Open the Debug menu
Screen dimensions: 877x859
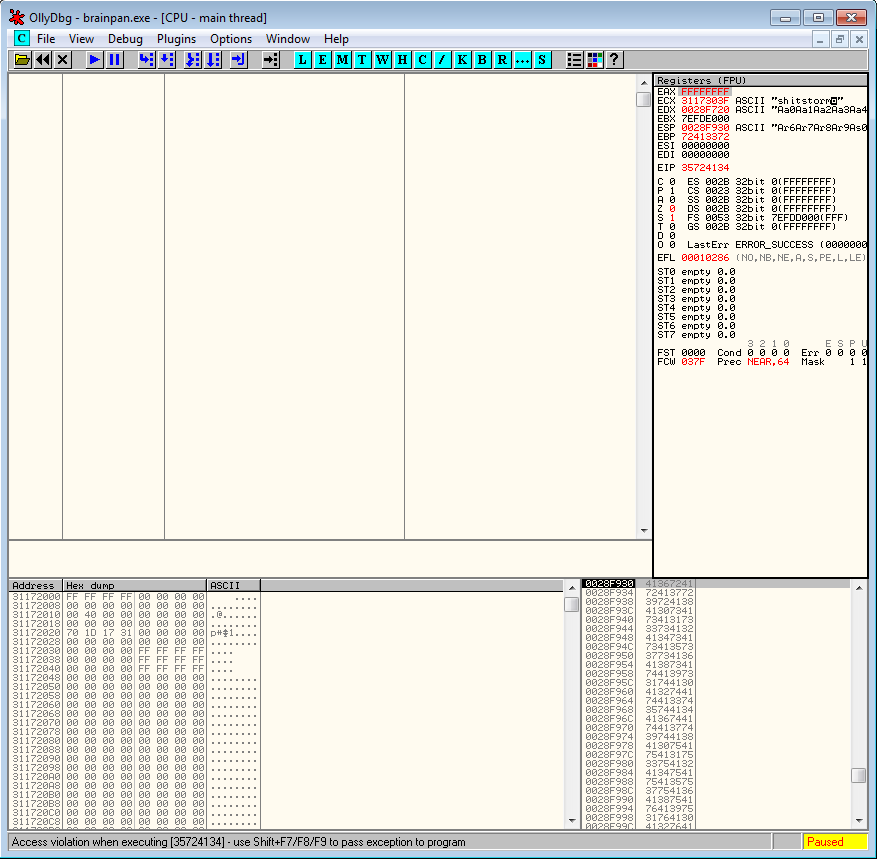click(x=125, y=39)
